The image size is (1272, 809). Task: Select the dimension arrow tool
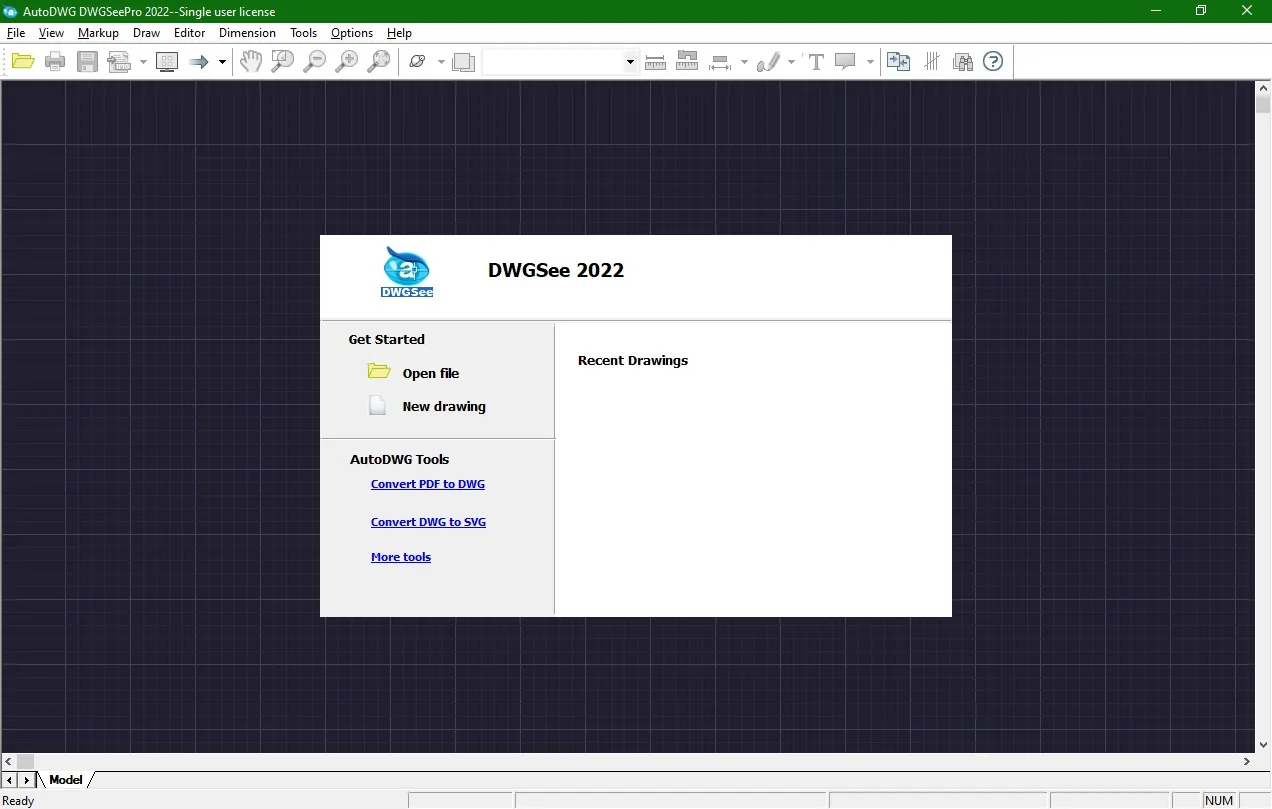(x=720, y=62)
